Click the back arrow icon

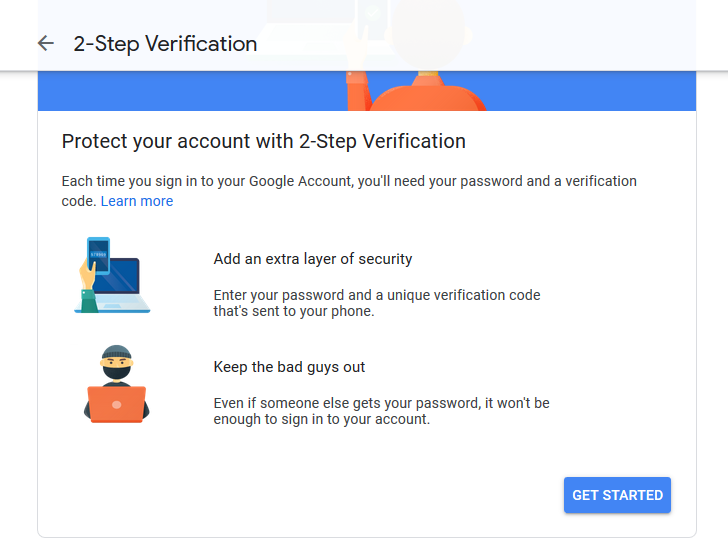pyautogui.click(x=45, y=43)
